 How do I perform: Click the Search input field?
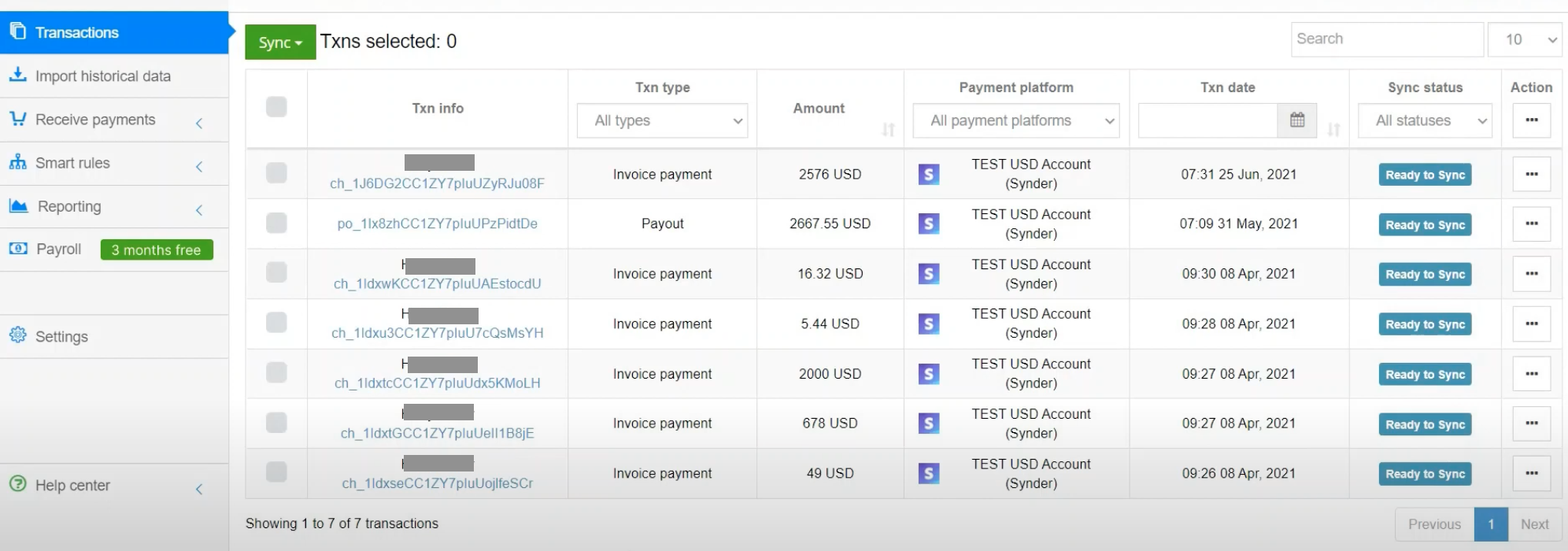[1387, 39]
